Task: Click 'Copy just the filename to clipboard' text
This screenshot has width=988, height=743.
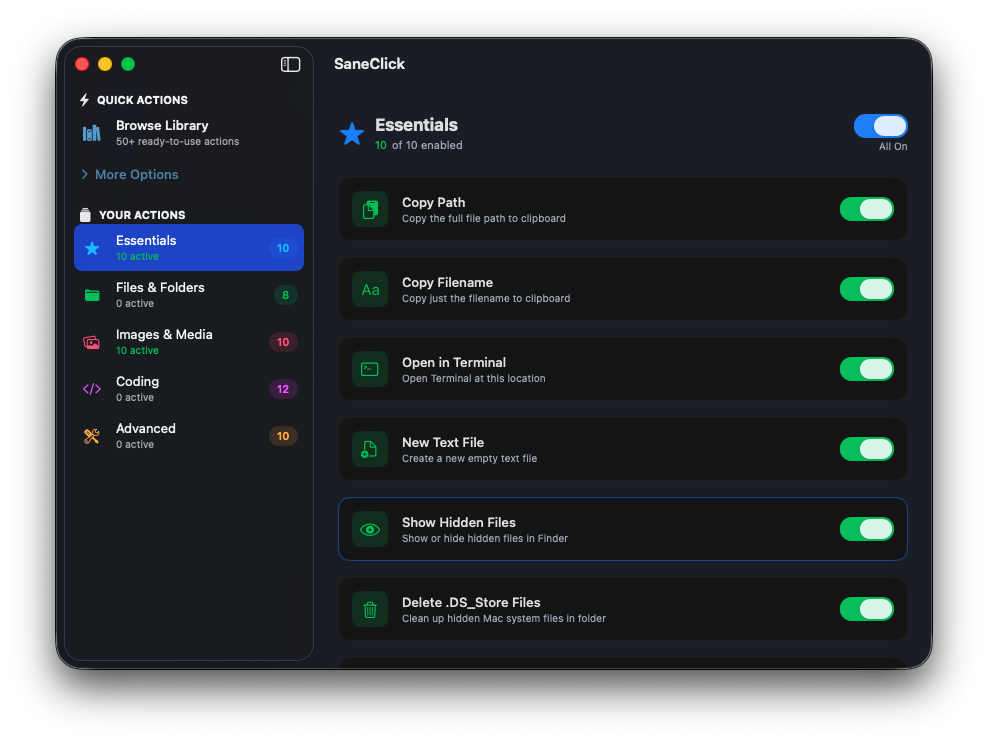Action: point(486,299)
